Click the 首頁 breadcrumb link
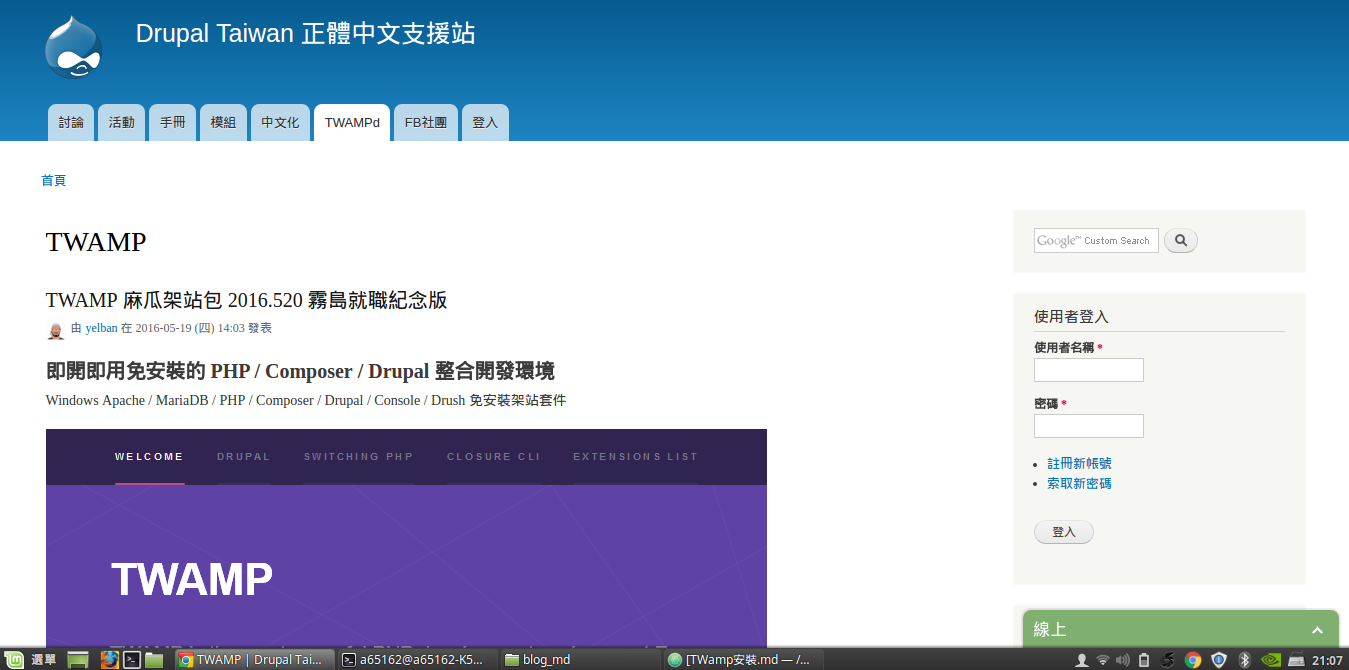 click(x=54, y=181)
